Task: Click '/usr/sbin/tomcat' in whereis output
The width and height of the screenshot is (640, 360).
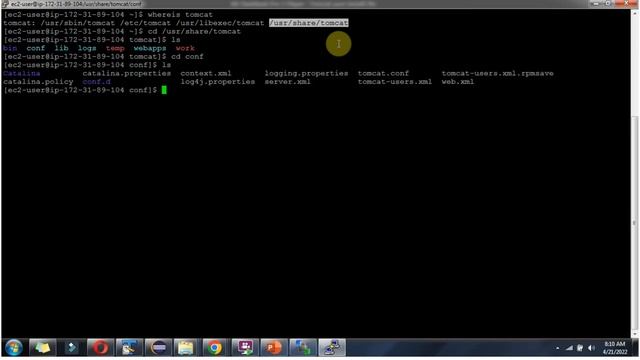Action: [x=78, y=23]
